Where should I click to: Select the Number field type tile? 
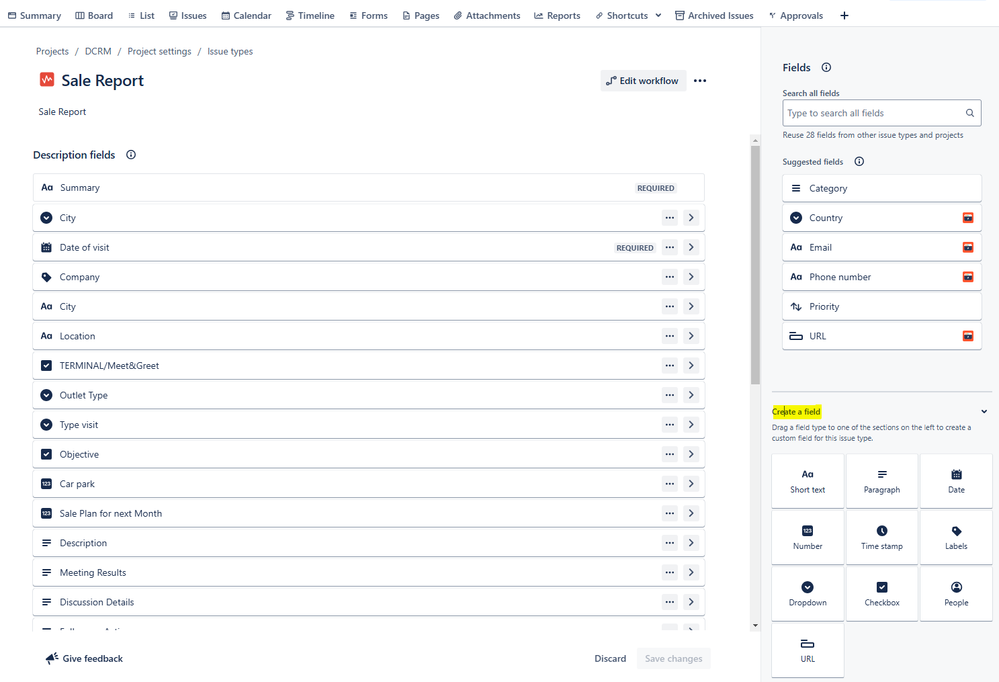[807, 537]
